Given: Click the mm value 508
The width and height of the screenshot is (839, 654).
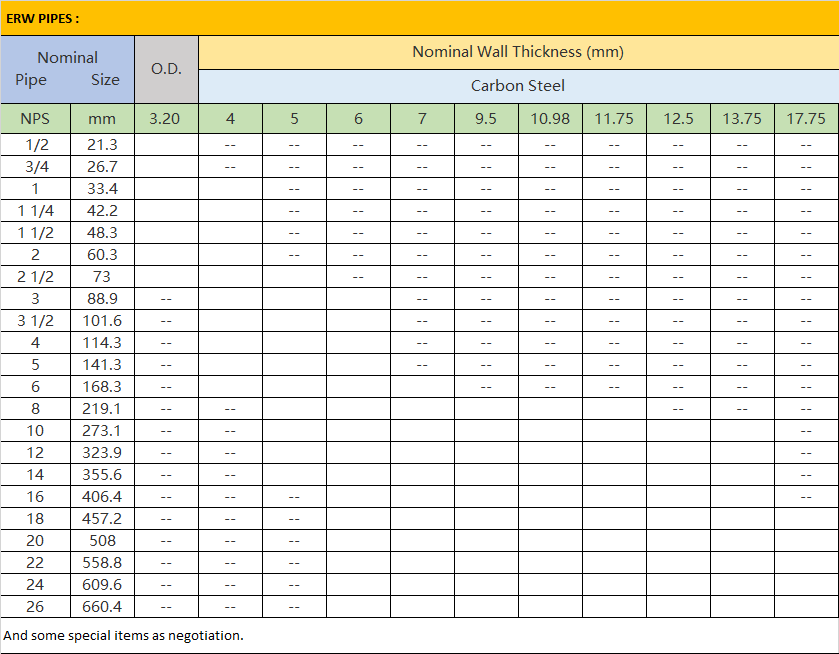Looking at the screenshot, I should 102,541.
